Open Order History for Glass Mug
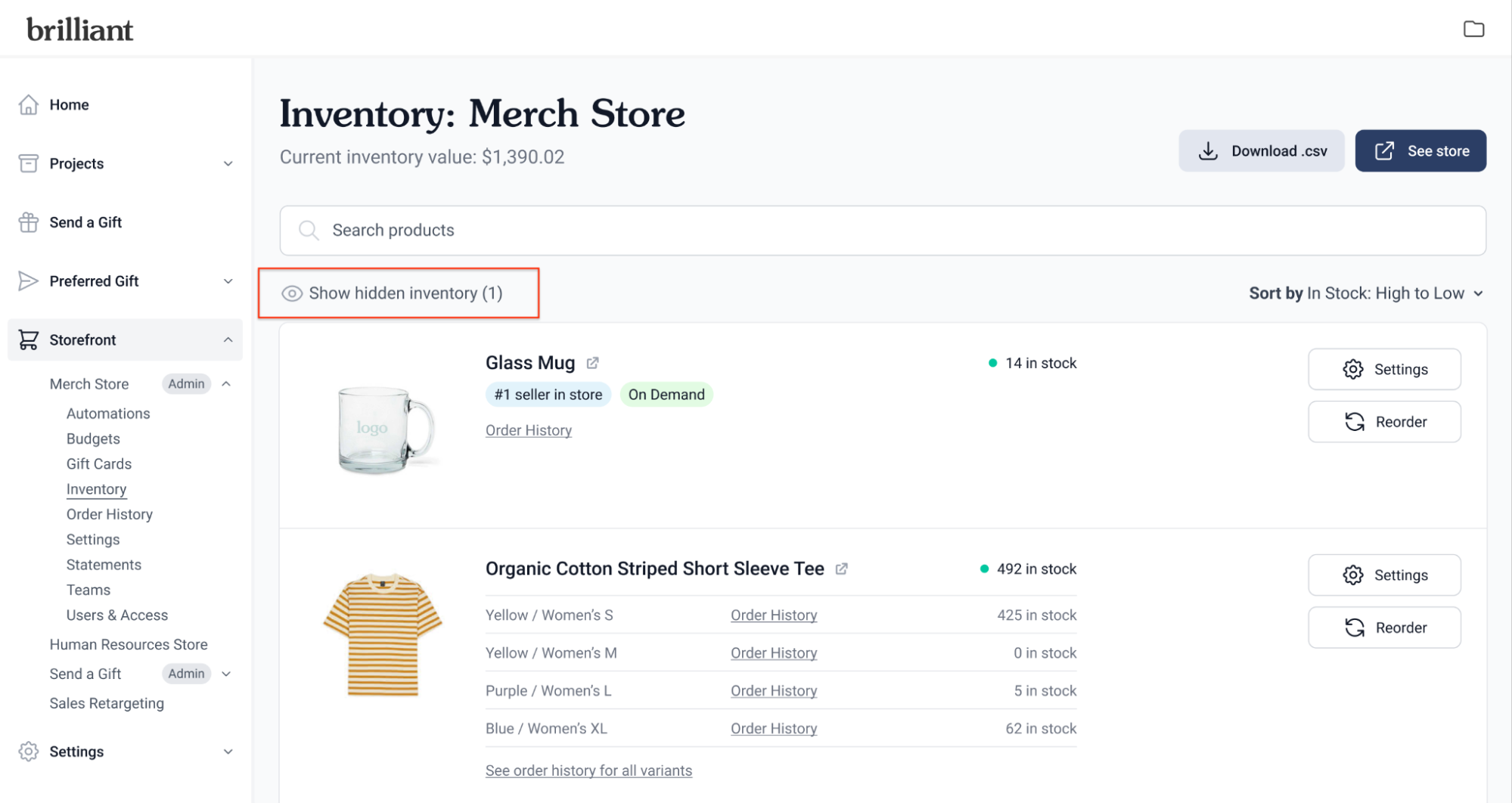The width and height of the screenshot is (1512, 803). click(x=529, y=430)
